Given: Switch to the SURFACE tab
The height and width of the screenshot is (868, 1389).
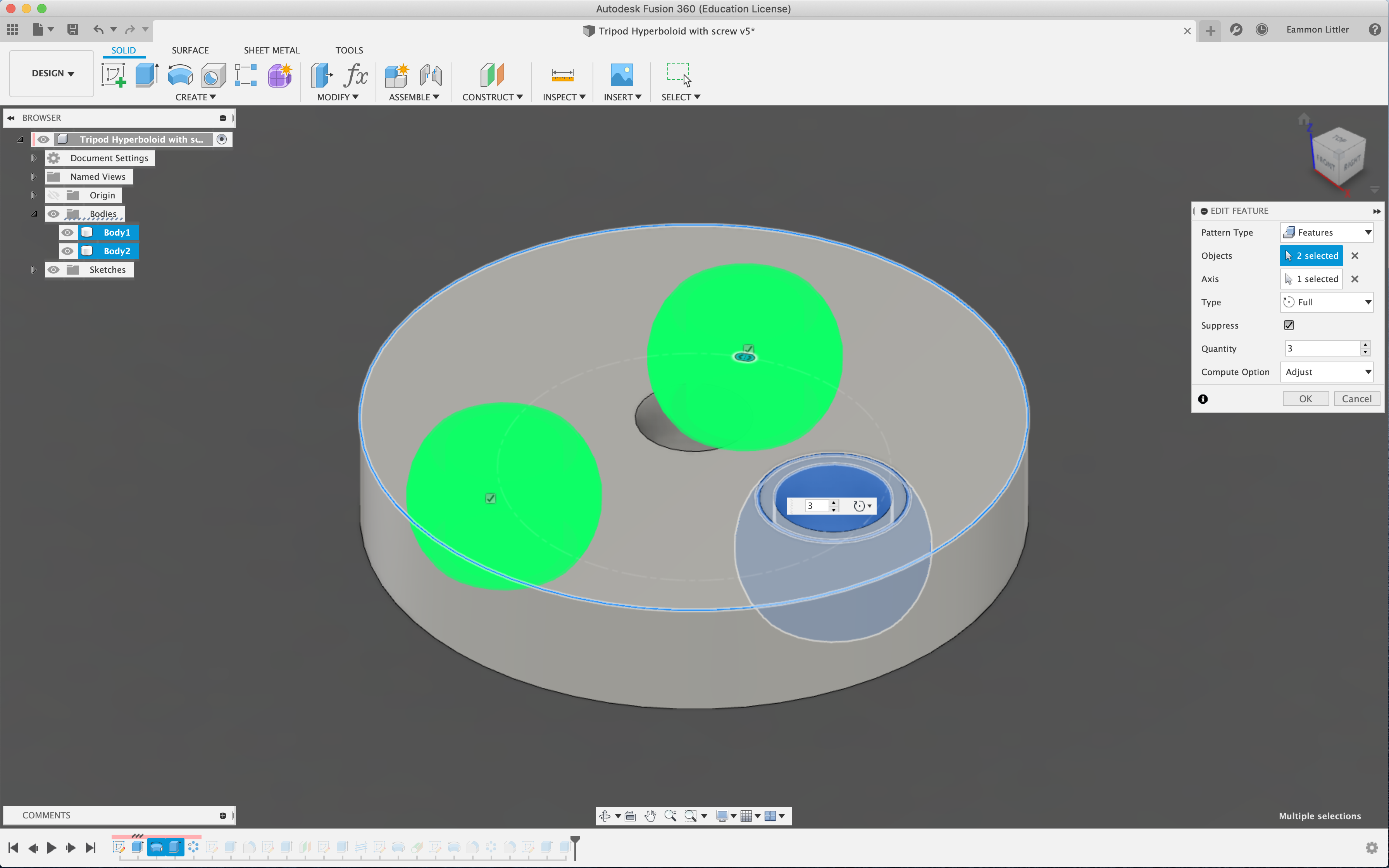Looking at the screenshot, I should 190,50.
